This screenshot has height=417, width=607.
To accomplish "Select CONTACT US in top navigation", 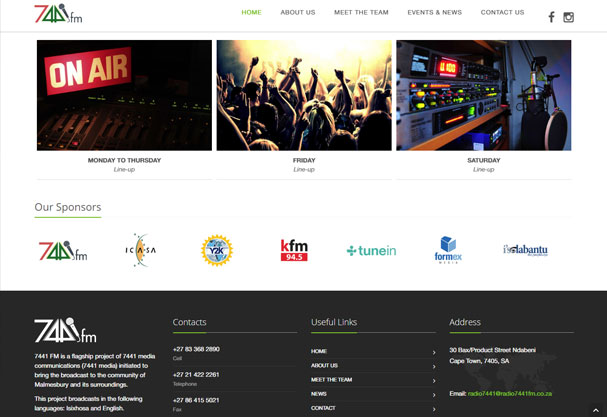I will pyautogui.click(x=502, y=13).
